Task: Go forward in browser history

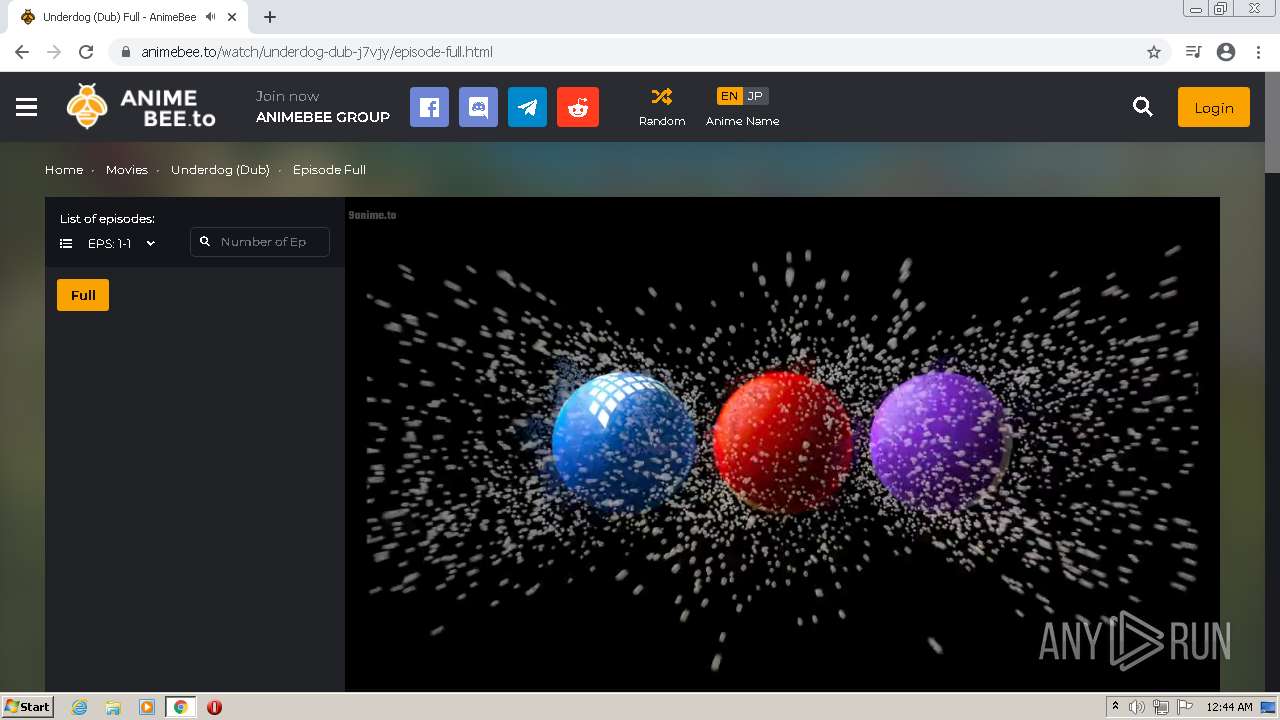Action: point(54,52)
